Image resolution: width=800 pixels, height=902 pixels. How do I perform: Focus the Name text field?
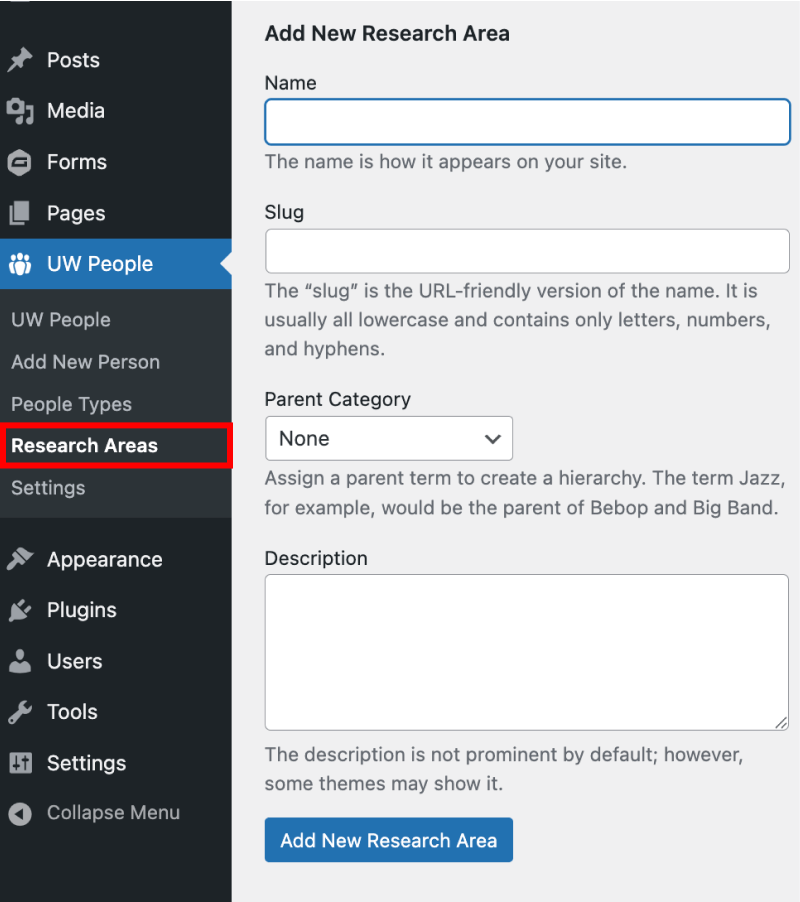527,122
